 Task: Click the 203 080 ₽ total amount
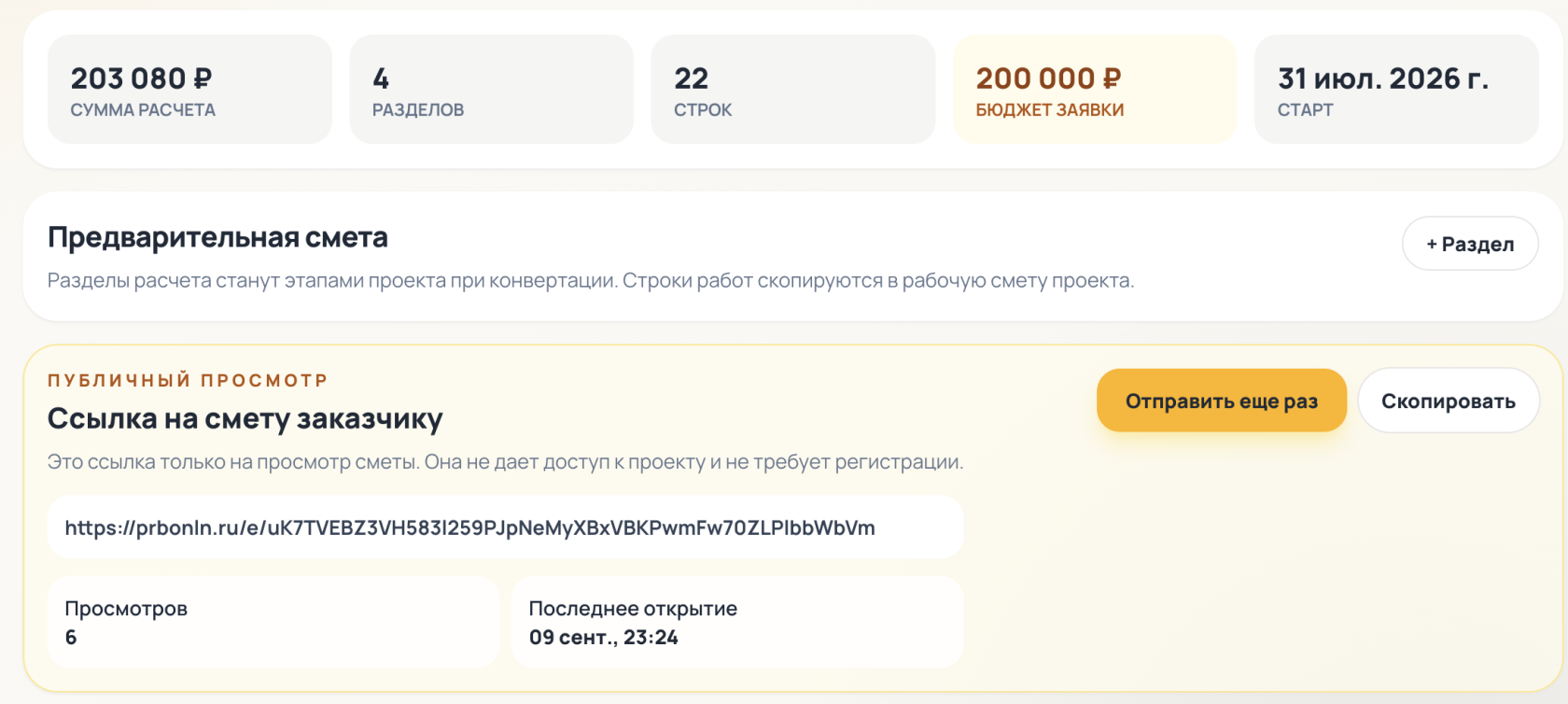[x=142, y=78]
